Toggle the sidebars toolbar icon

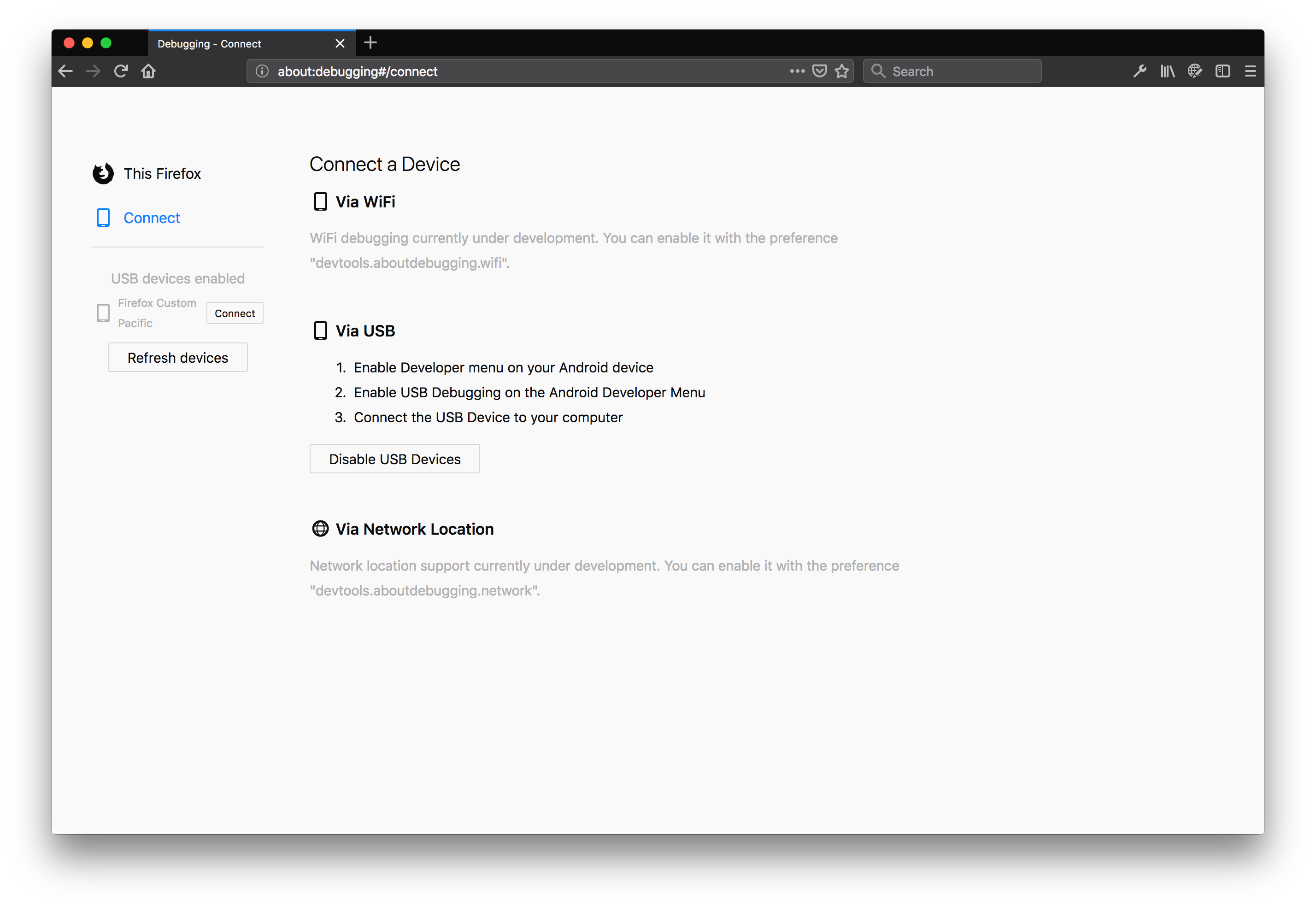point(1223,71)
